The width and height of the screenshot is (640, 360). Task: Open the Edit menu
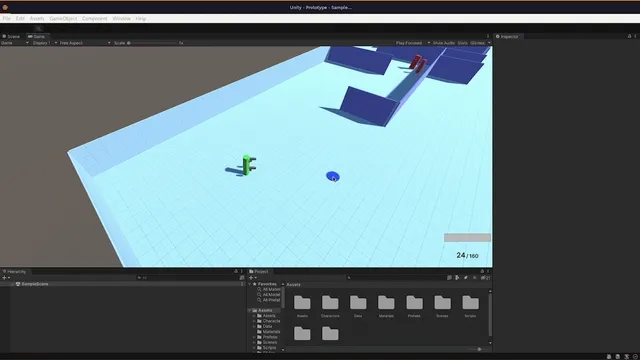(20, 19)
